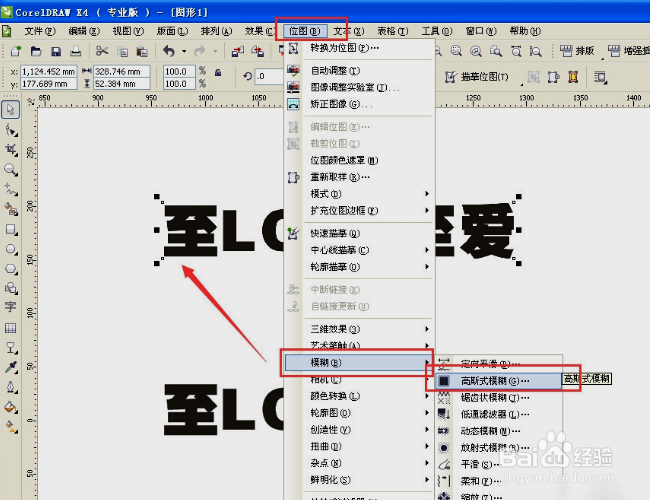Open the 帮助 menu
Screen dimensions: 650x500
(525, 31)
